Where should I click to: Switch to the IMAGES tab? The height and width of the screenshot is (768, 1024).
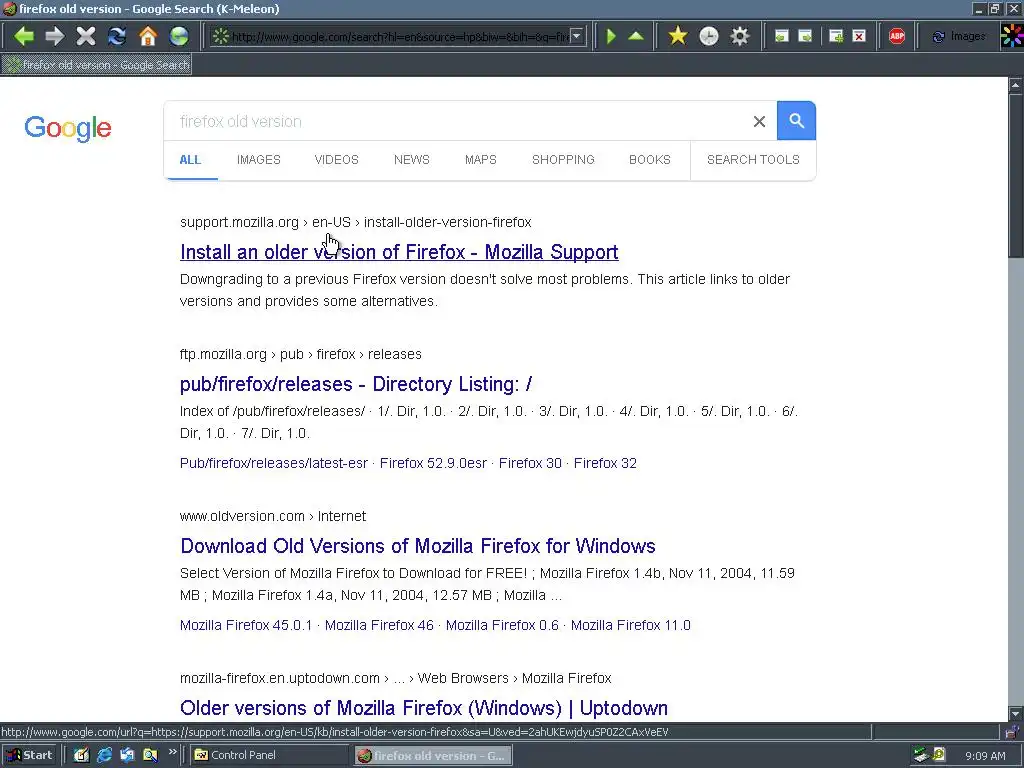[x=259, y=159]
